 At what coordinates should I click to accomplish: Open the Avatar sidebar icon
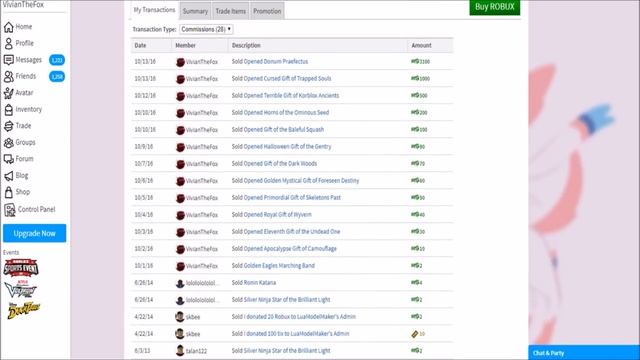pyautogui.click(x=9, y=93)
